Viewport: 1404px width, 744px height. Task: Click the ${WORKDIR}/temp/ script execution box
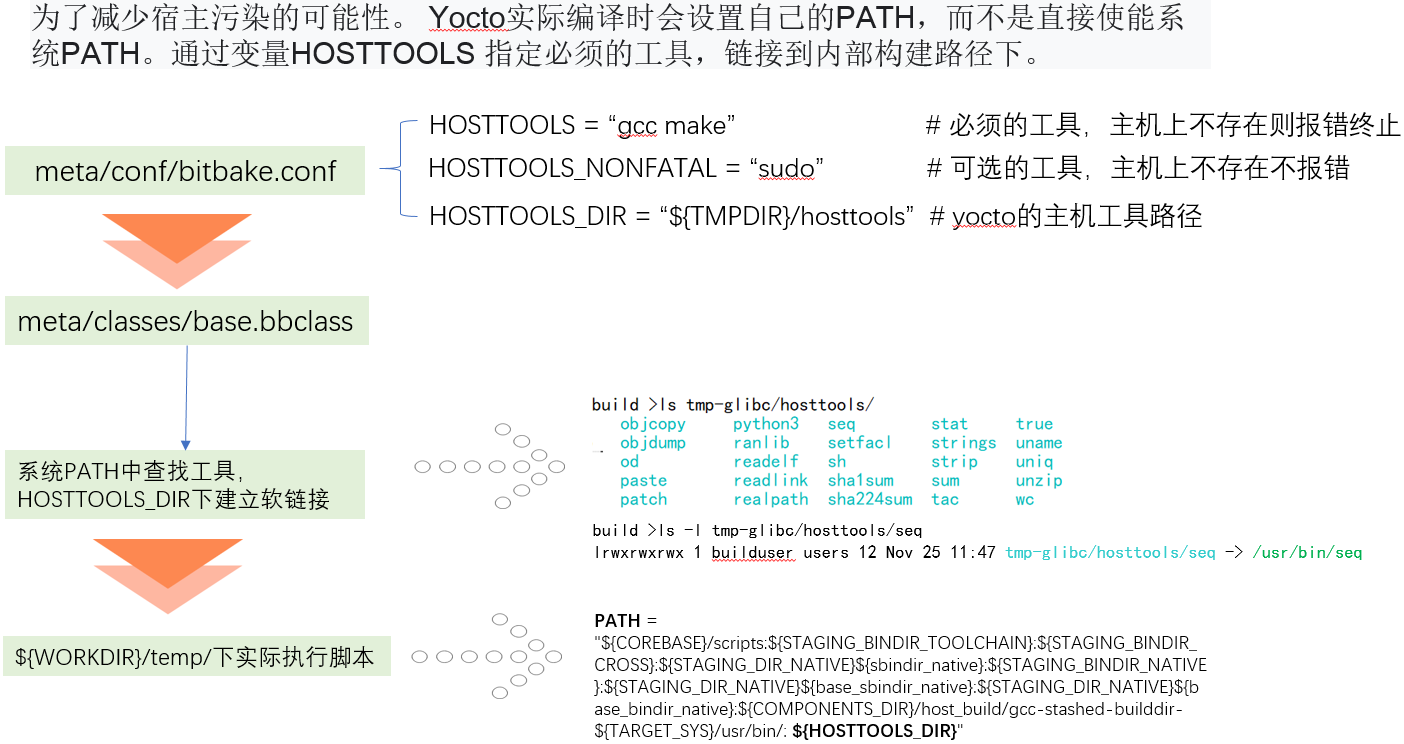(196, 657)
